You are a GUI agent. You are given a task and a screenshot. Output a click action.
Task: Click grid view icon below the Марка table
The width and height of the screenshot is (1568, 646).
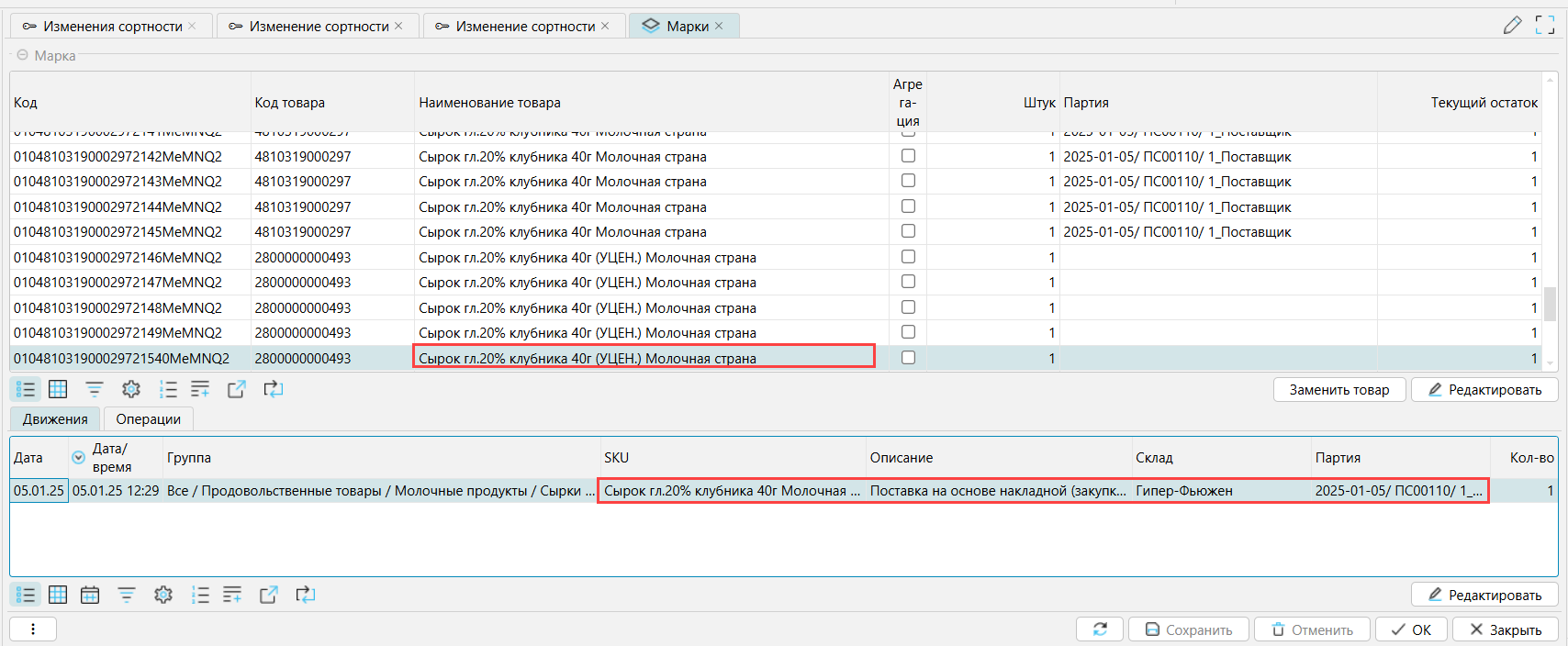(58, 389)
